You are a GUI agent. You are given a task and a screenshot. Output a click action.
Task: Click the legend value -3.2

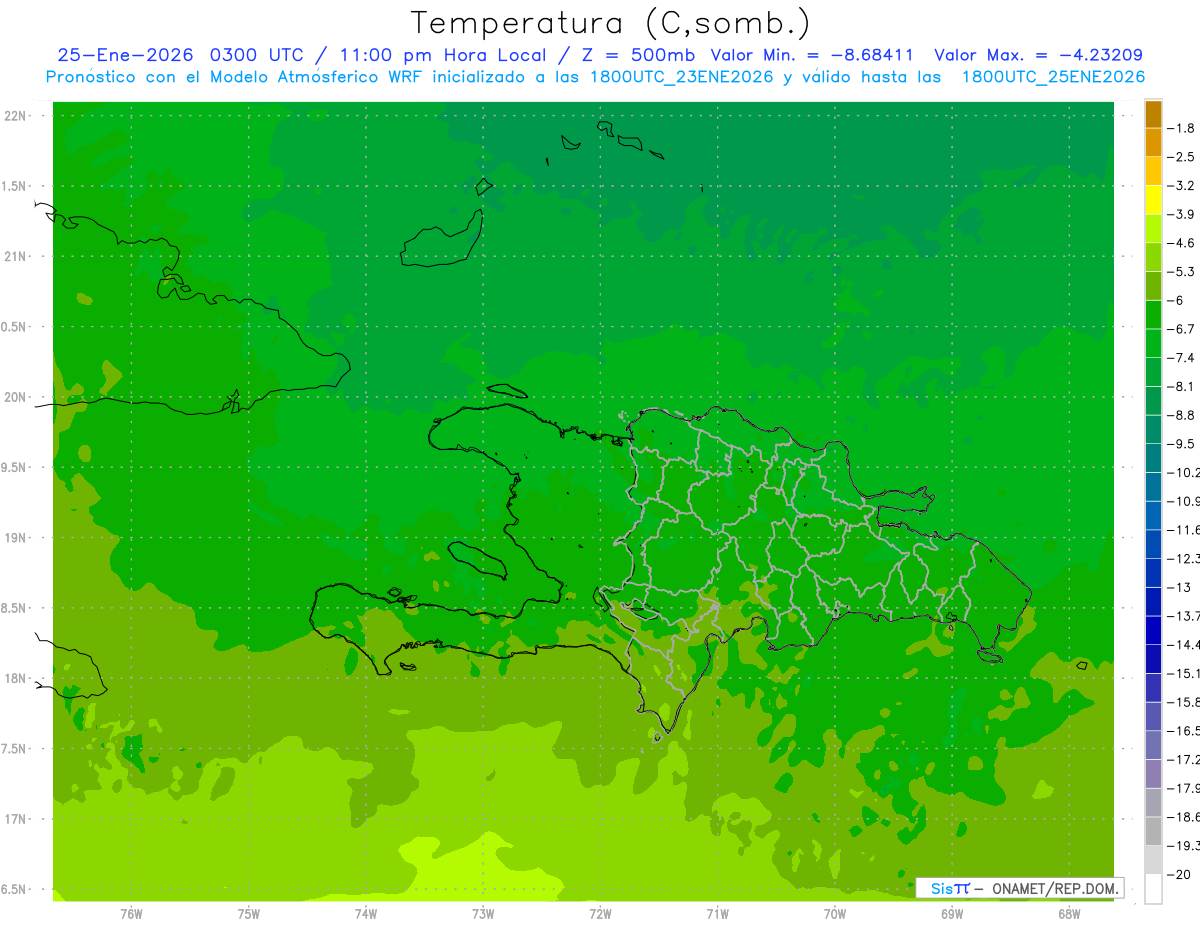tap(1181, 186)
